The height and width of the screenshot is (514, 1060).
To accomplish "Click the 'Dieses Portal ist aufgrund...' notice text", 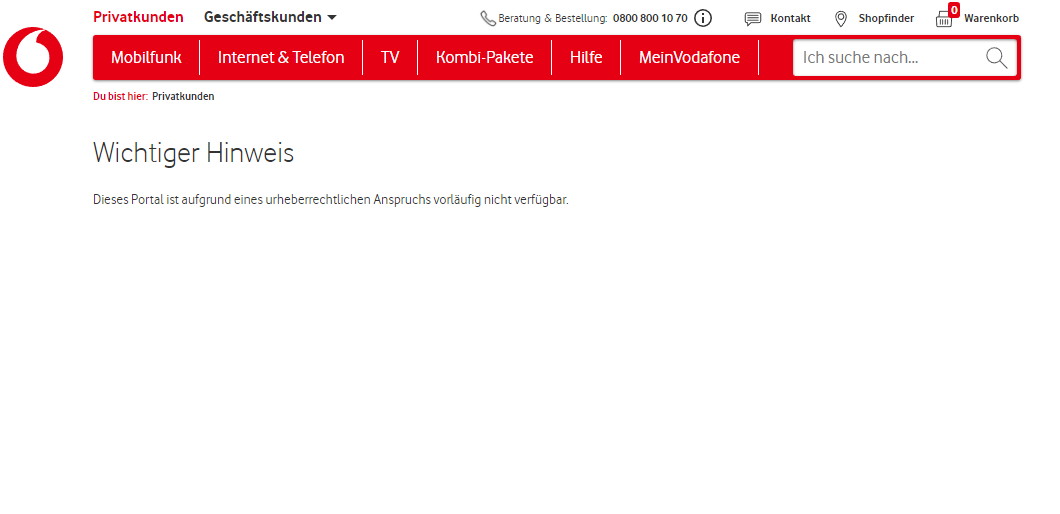I will click(x=331, y=200).
